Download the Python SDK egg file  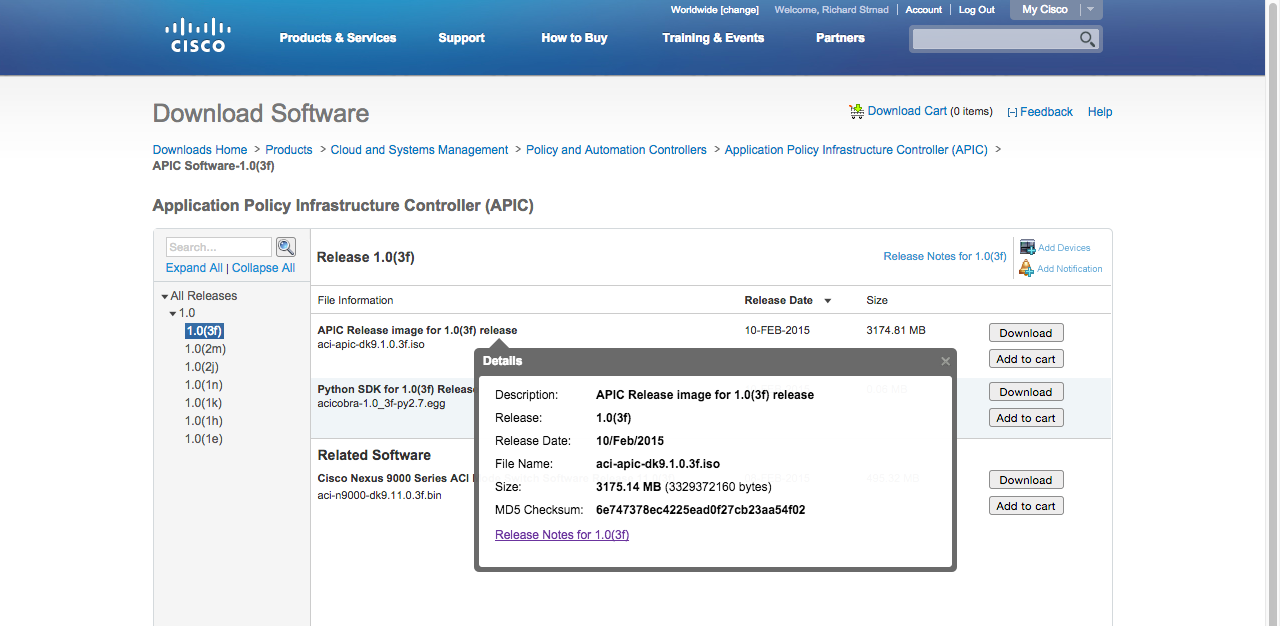(1026, 392)
